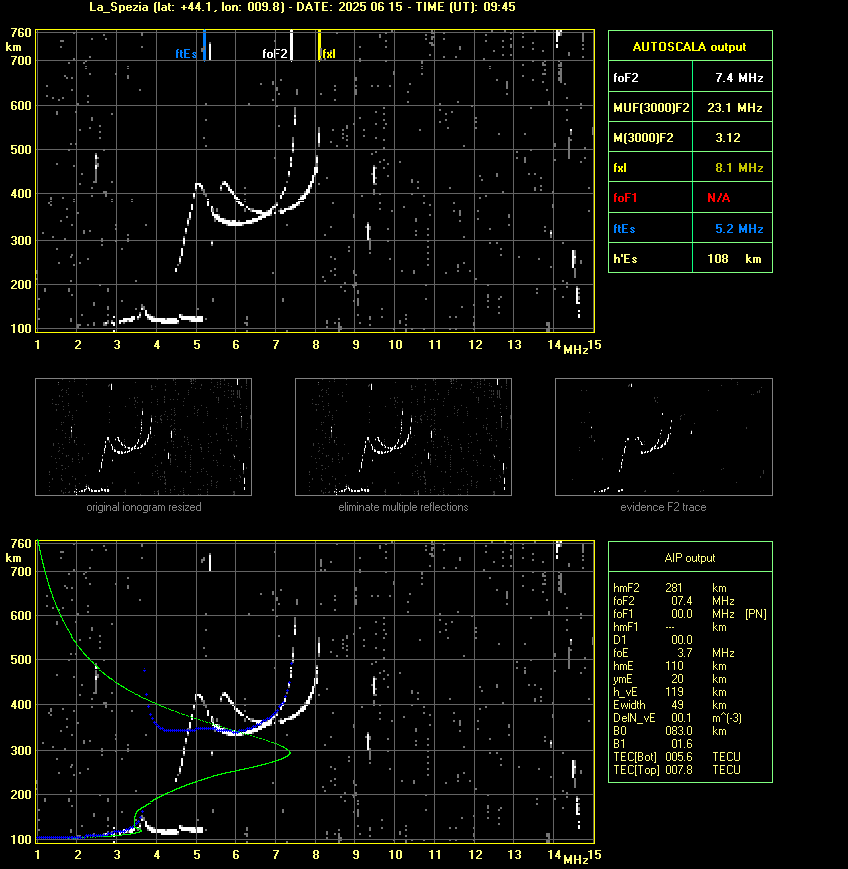The image size is (848, 869).
Task: Open the 'eliminate multiple reflections' thumbnail
Action: coord(403,437)
